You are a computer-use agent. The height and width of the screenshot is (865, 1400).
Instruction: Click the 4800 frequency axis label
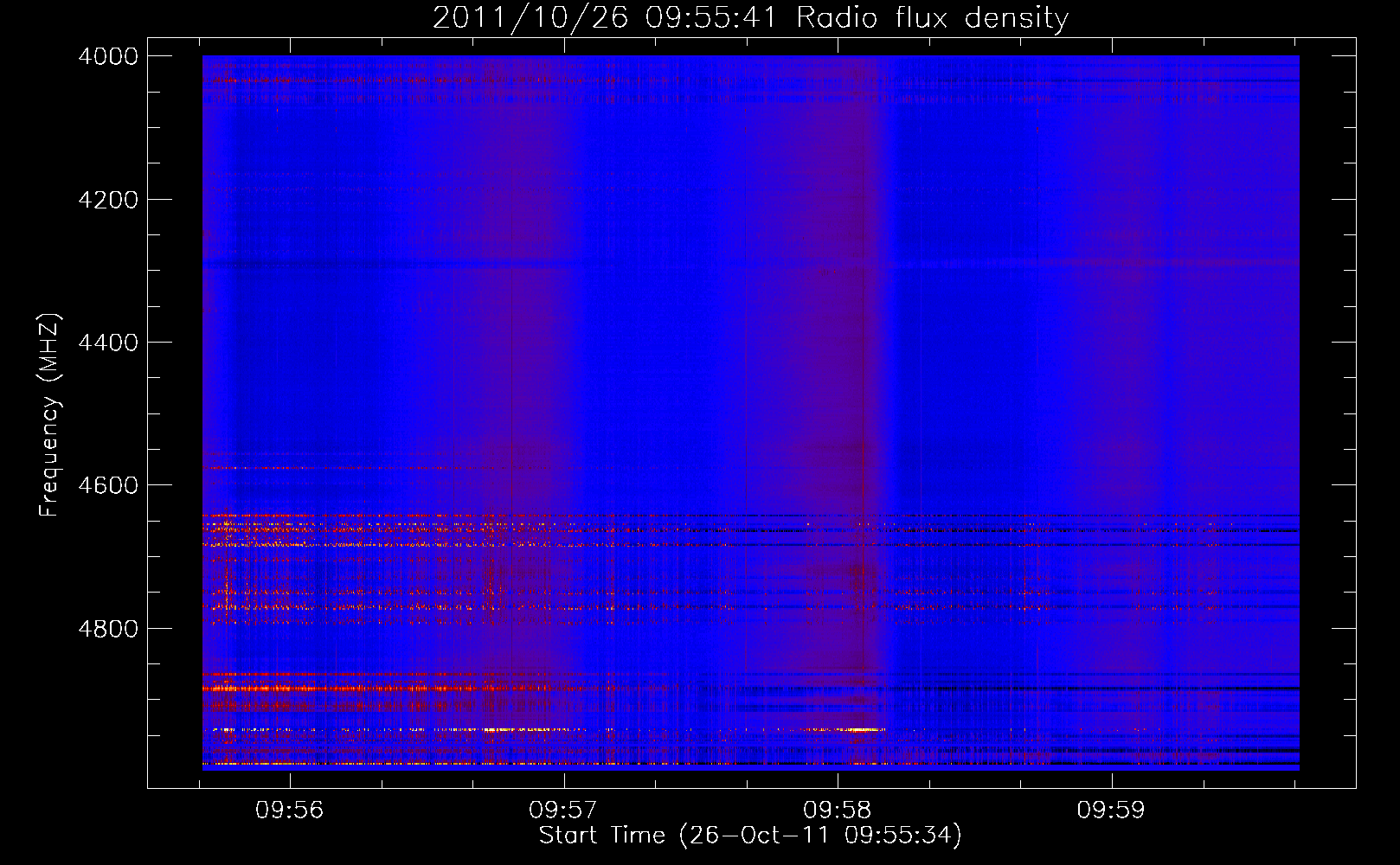click(x=108, y=629)
